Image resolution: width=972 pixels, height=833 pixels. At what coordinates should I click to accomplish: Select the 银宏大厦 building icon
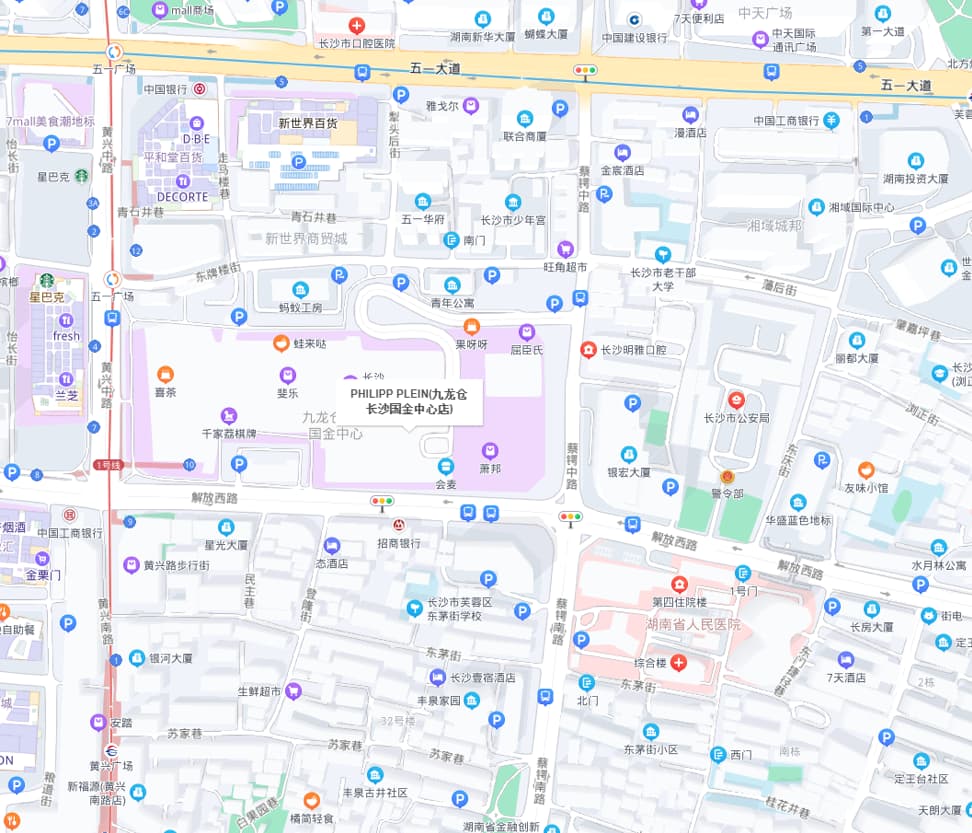[629, 454]
